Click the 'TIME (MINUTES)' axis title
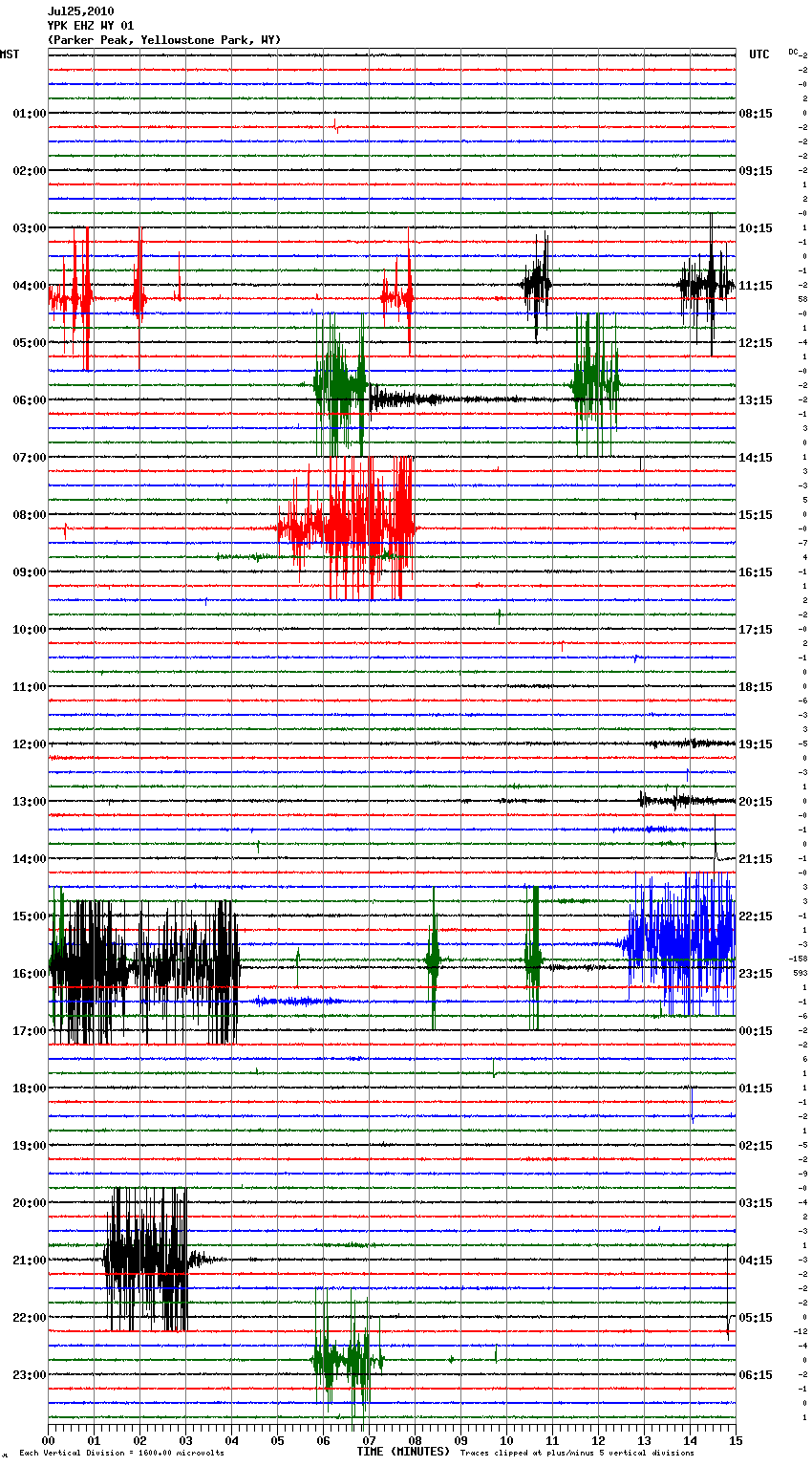The image size is (812, 1466). [403, 1452]
